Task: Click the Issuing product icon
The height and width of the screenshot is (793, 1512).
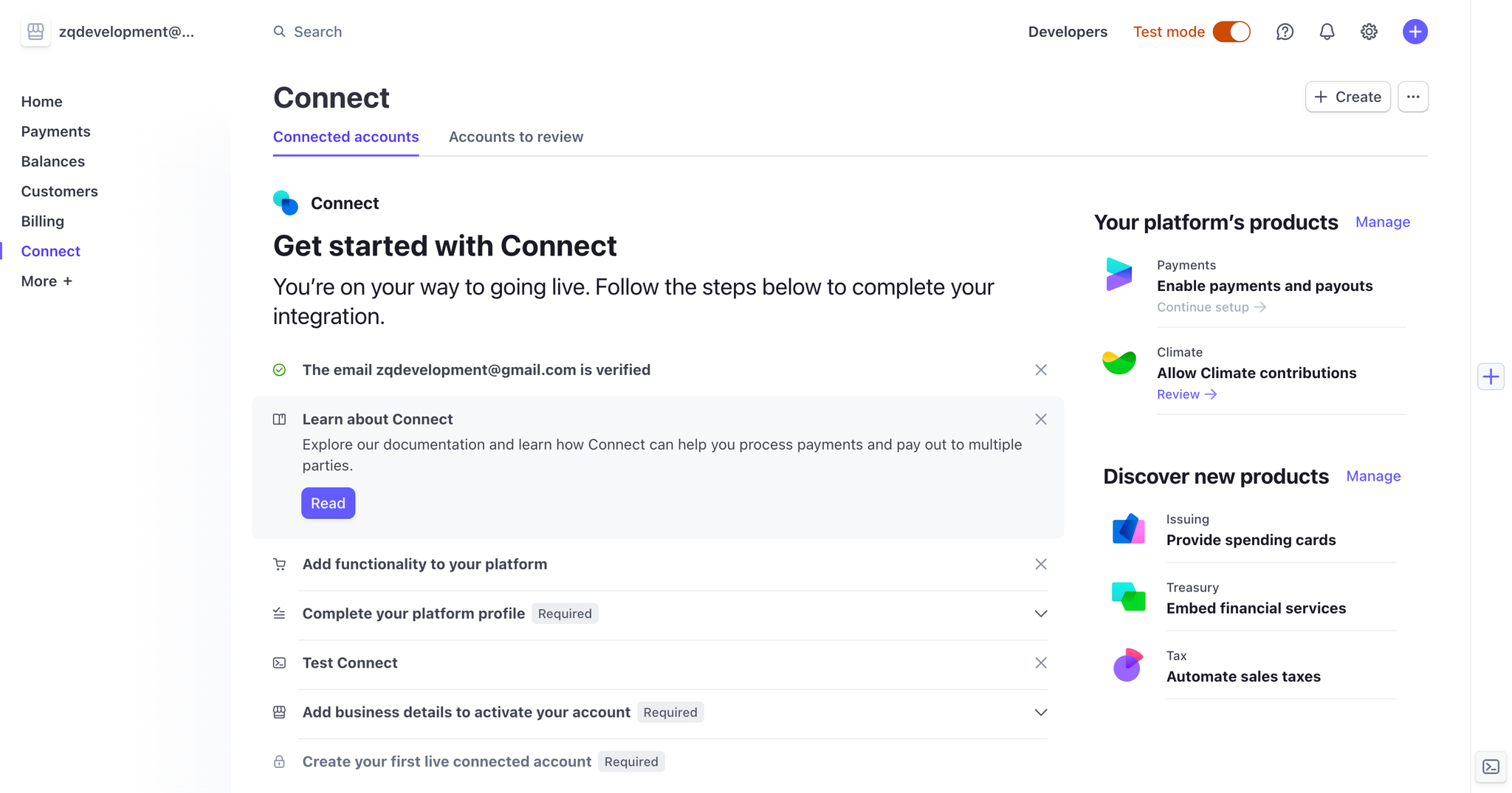Action: [1128, 529]
